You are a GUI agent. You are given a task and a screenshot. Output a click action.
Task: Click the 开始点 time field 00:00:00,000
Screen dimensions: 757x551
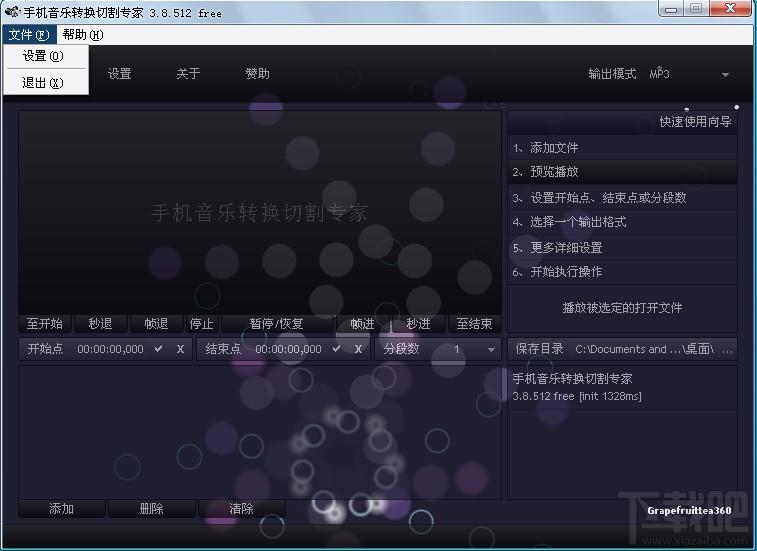[111, 349]
